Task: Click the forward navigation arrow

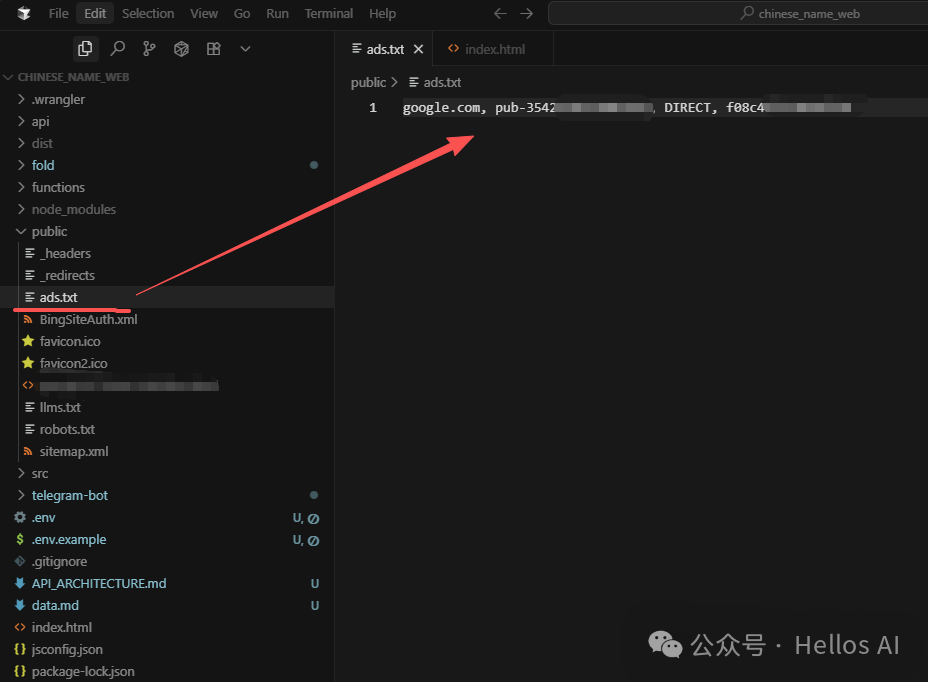Action: point(527,14)
